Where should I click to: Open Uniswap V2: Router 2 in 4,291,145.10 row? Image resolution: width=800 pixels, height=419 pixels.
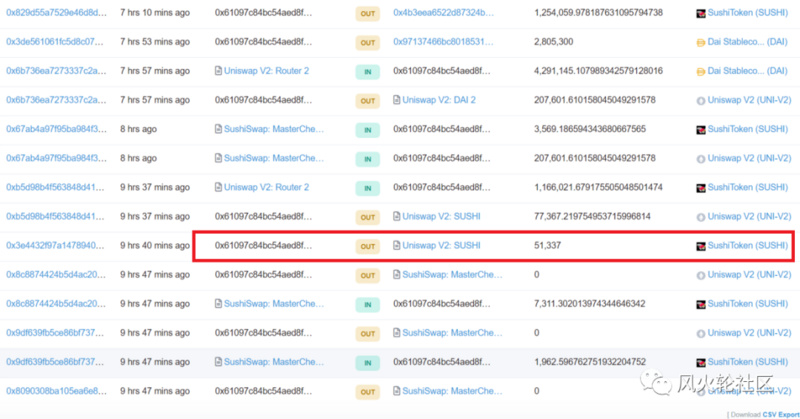point(266,71)
